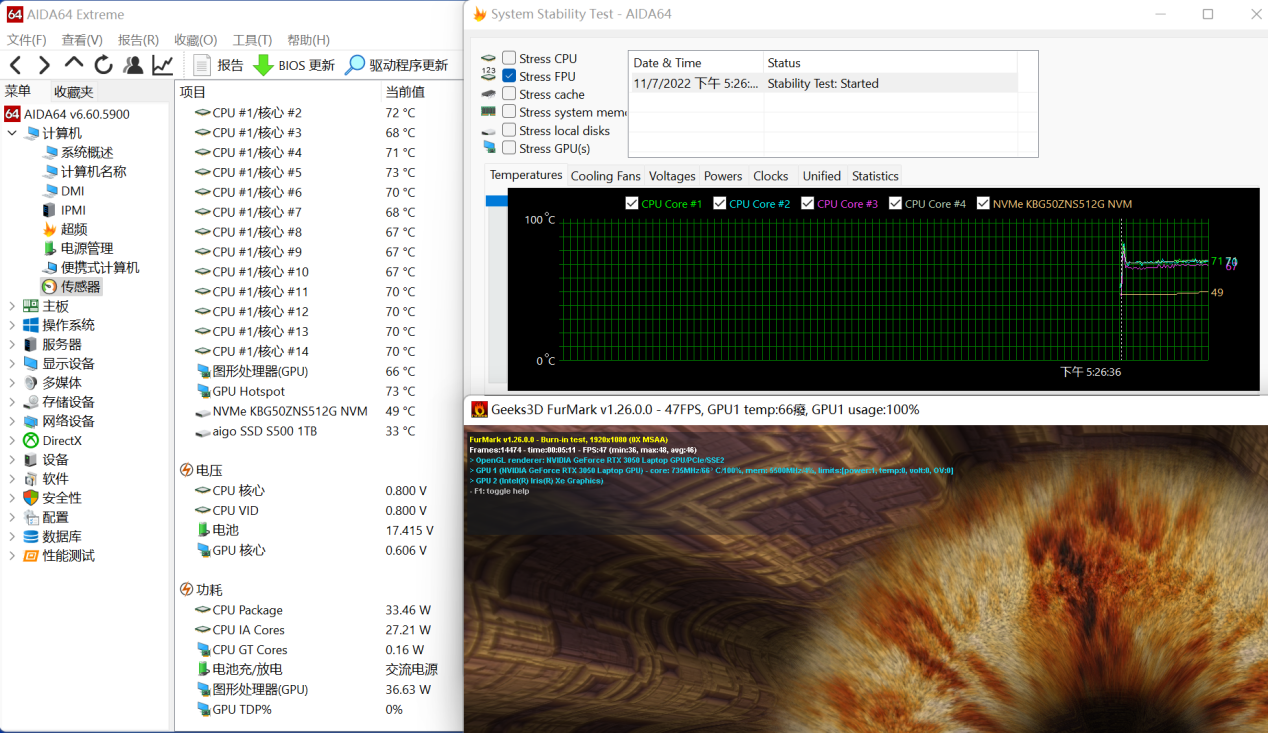The width and height of the screenshot is (1268, 733).
Task: Open the 文件(F) menu
Action: pos(27,40)
